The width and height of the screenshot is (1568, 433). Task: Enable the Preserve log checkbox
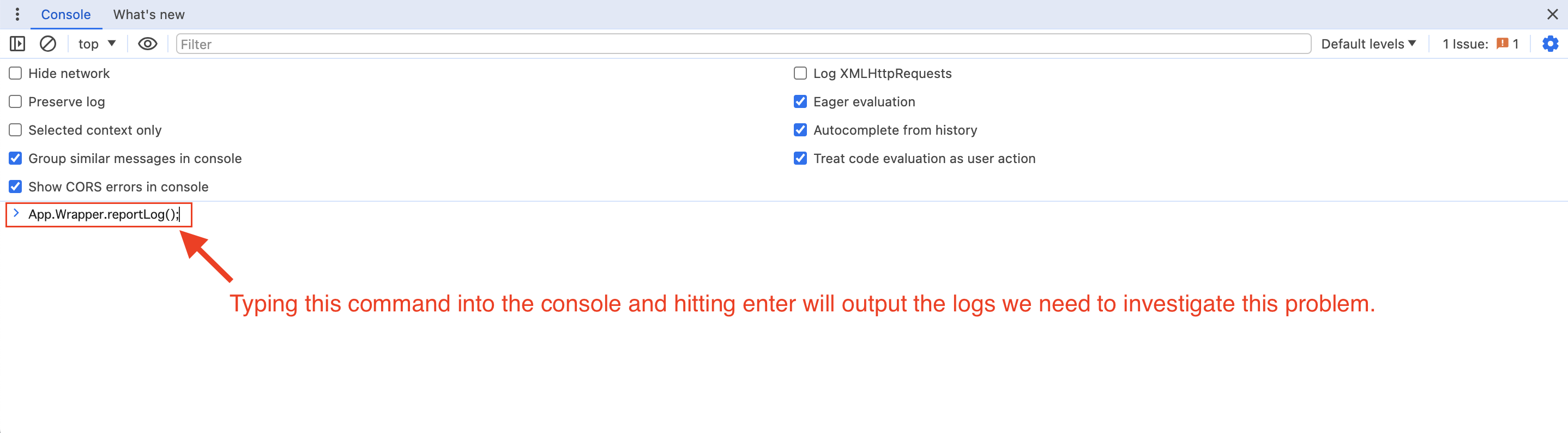tap(15, 101)
